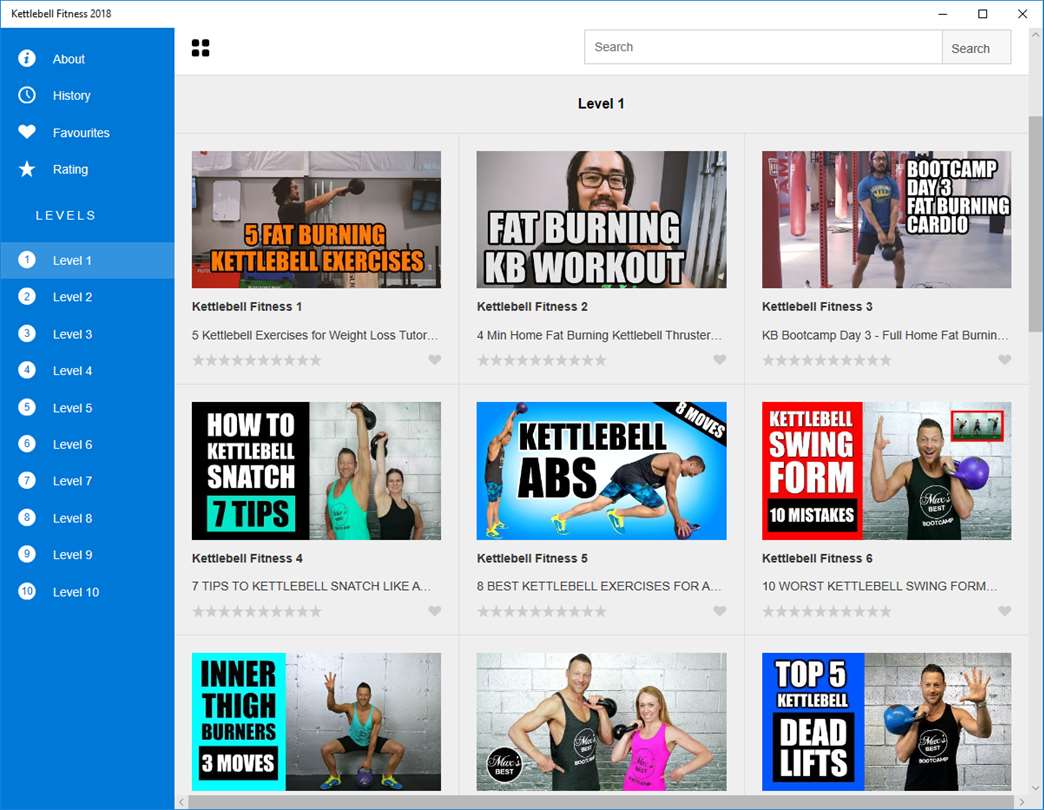The image size is (1044, 810).
Task: Open the History page label
Action: 71,96
